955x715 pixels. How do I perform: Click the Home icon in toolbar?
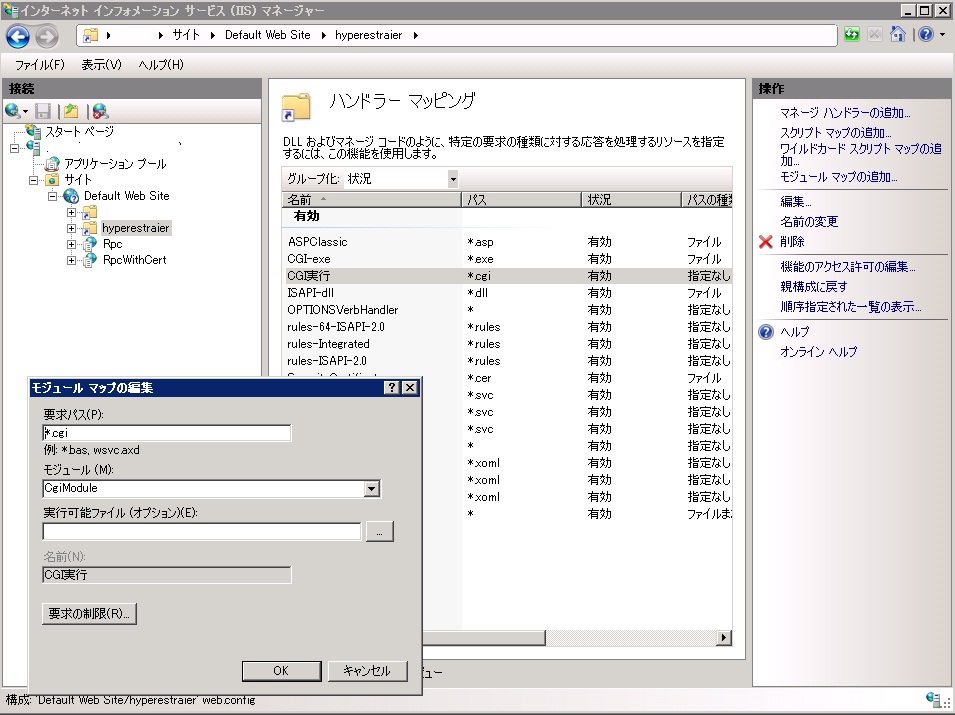[x=897, y=35]
